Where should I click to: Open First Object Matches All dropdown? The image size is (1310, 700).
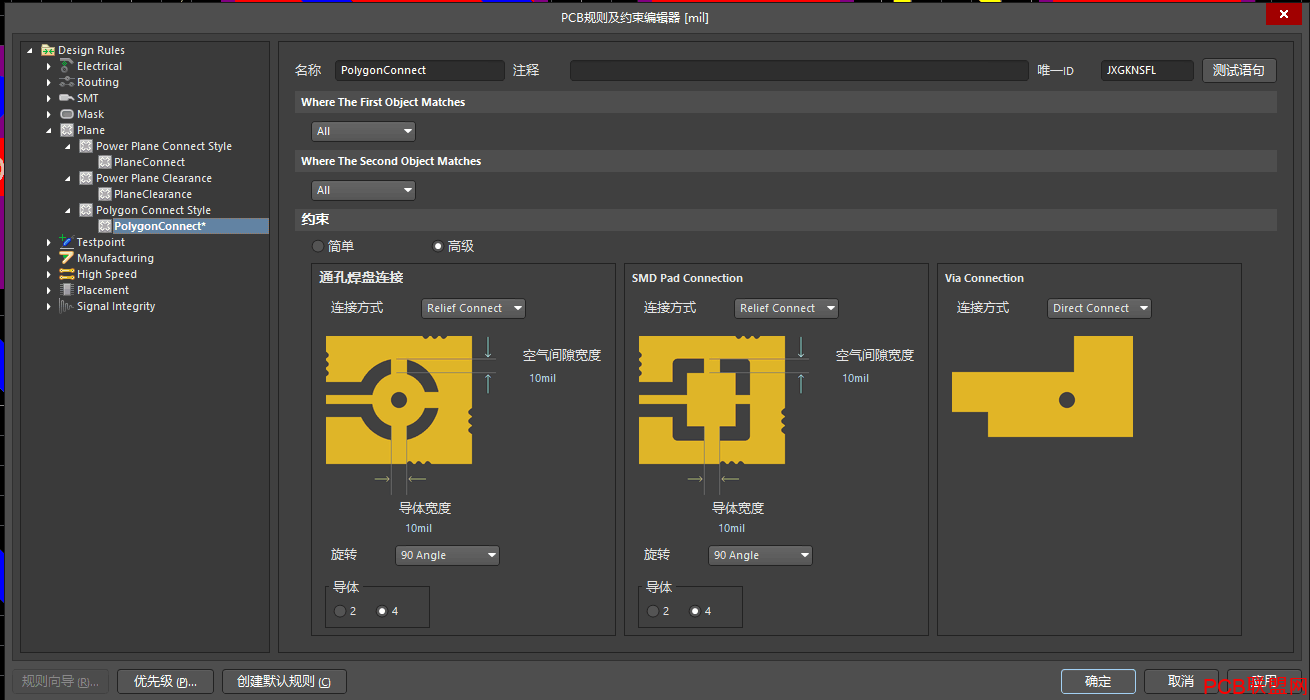coord(363,131)
